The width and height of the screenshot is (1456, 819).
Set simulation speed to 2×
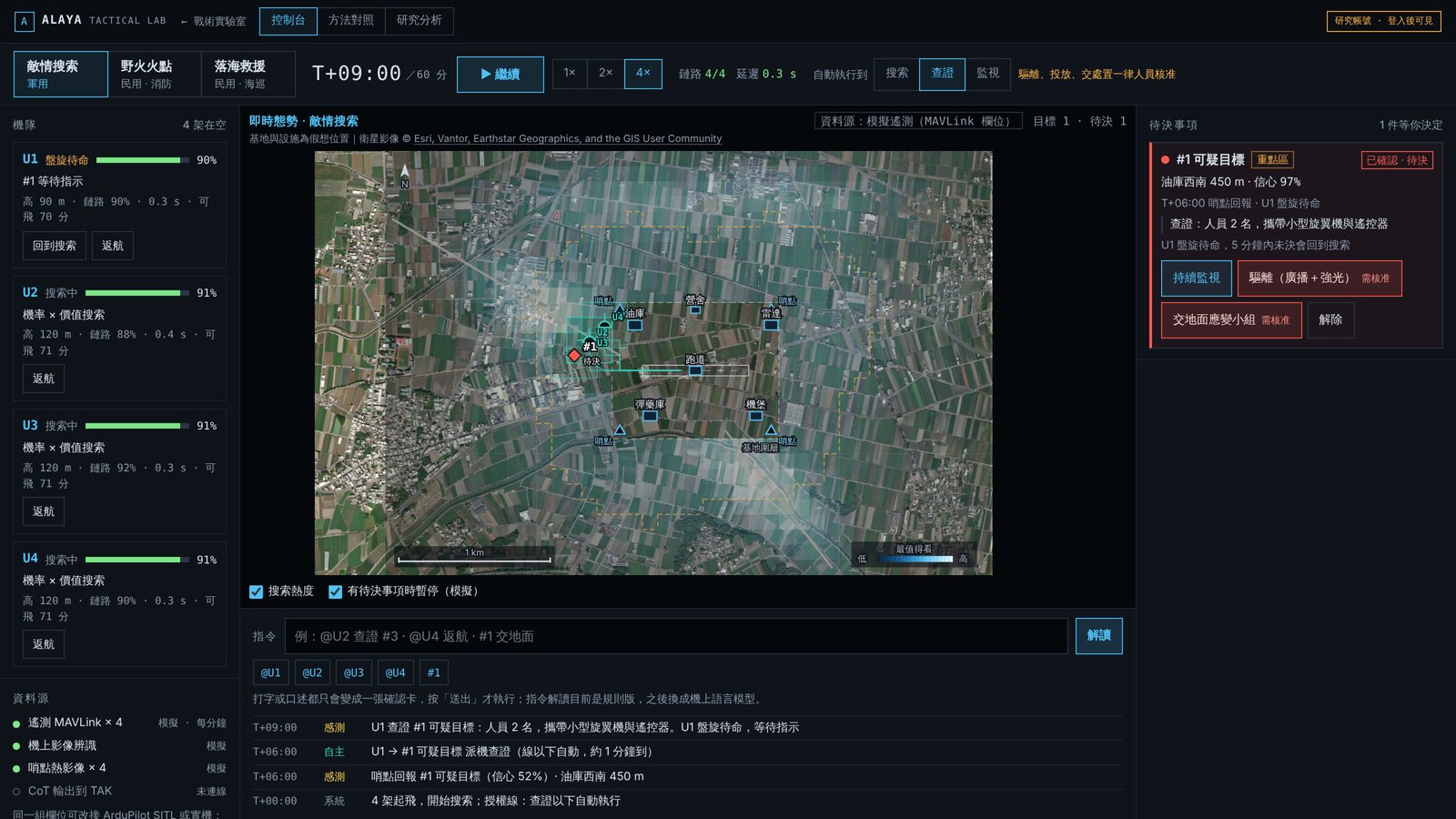pyautogui.click(x=605, y=74)
